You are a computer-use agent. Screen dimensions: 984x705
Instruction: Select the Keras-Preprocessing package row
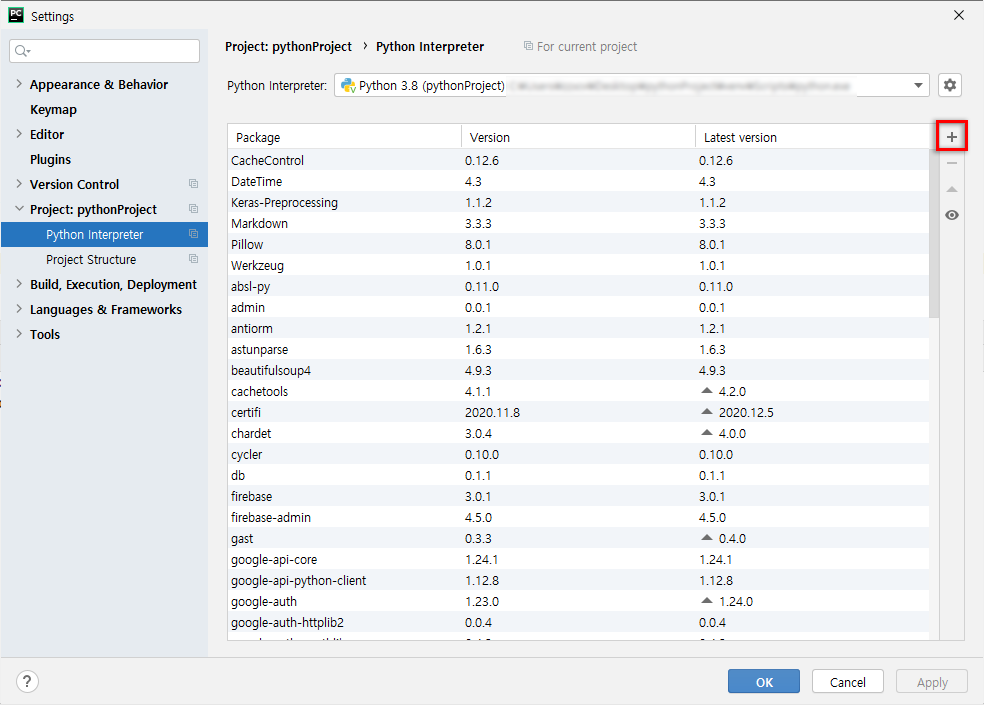click(x=579, y=202)
